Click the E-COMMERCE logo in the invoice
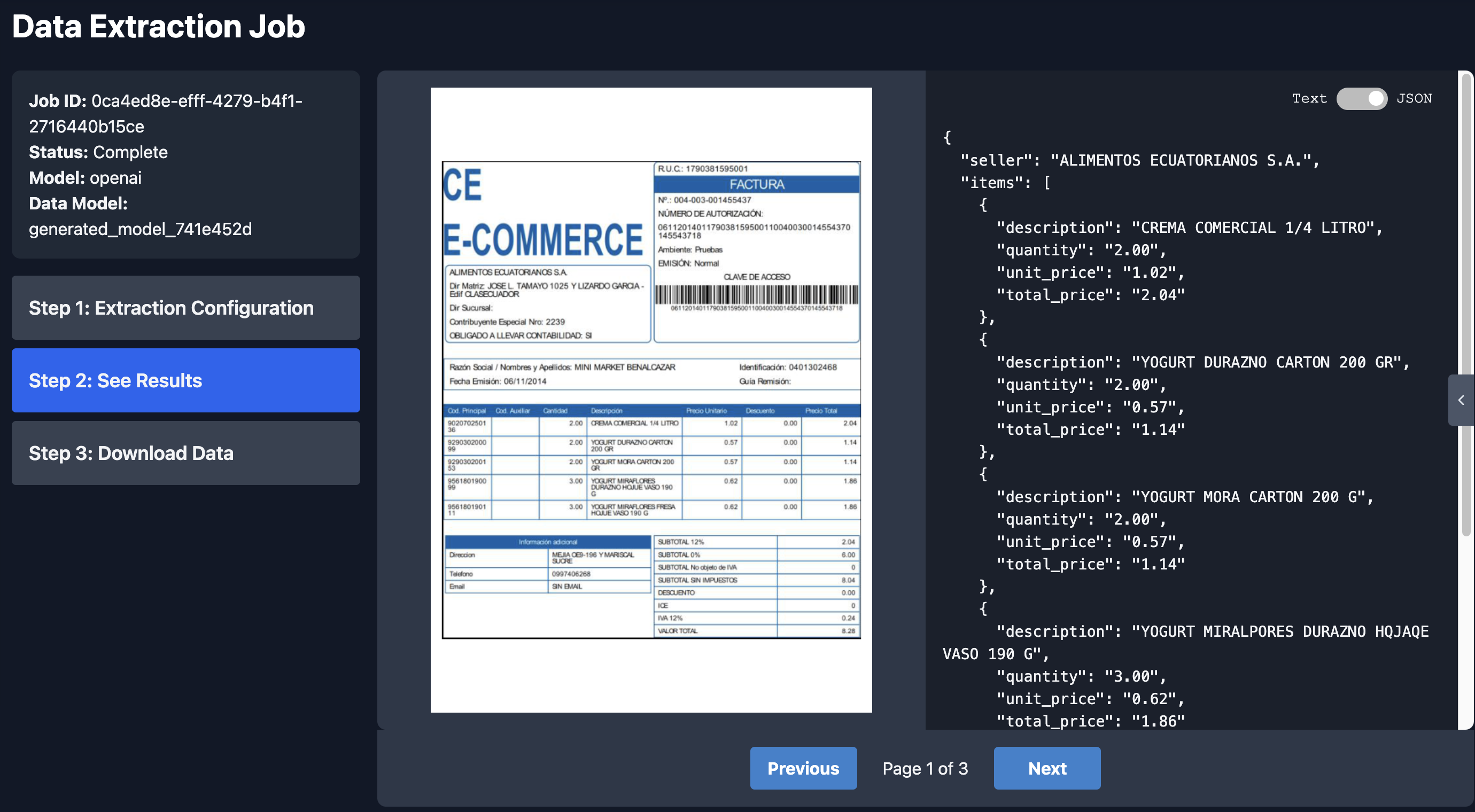The image size is (1475, 812). [543, 239]
